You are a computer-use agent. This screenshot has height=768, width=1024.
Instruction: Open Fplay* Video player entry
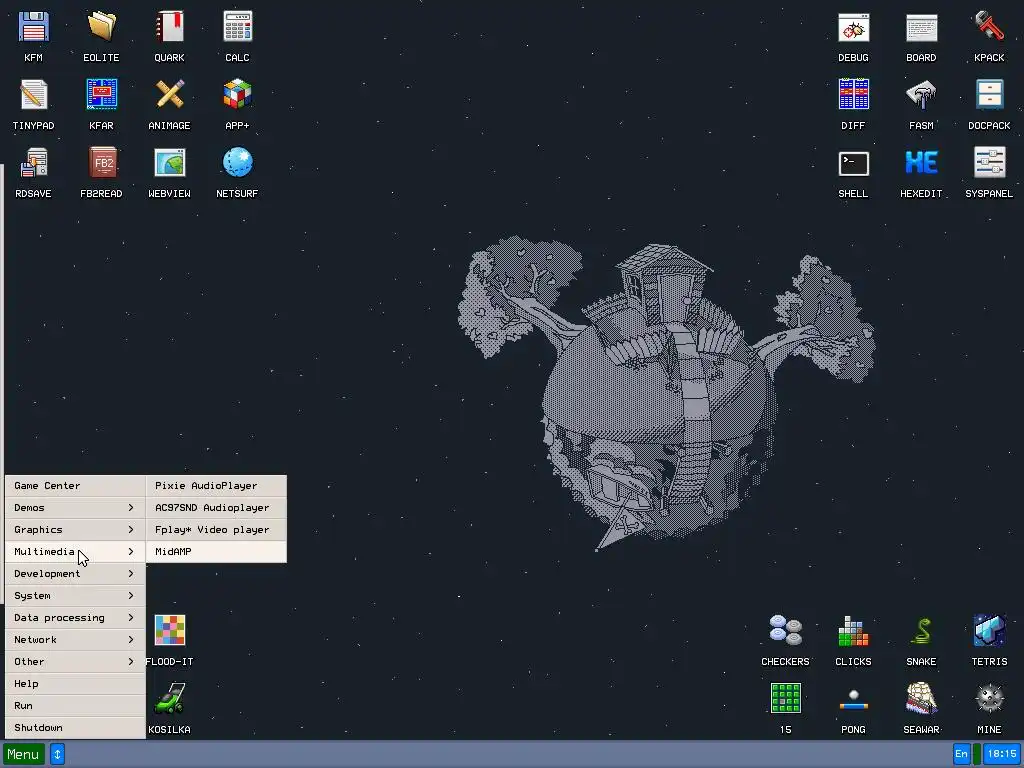click(x=216, y=530)
